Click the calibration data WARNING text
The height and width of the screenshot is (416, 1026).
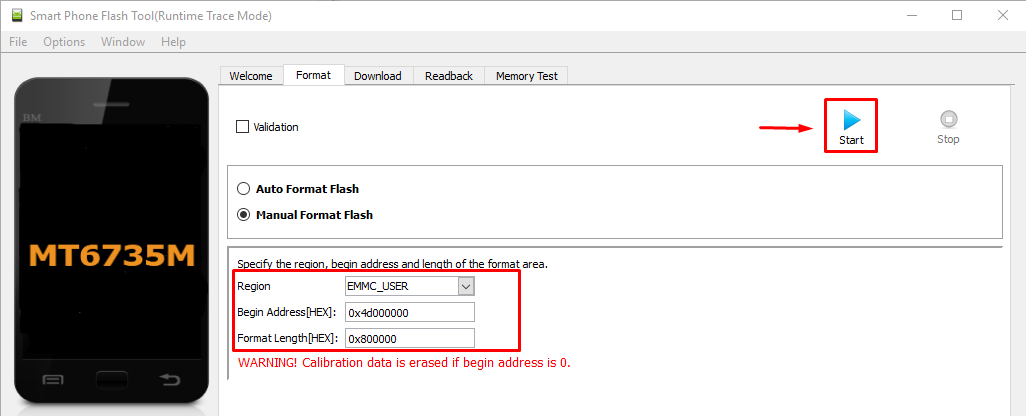pos(404,362)
